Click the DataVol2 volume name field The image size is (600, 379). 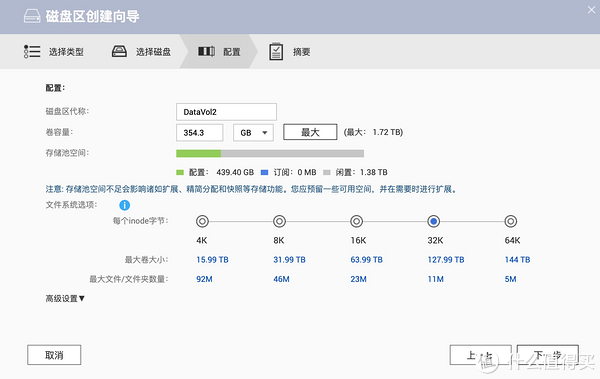click(226, 112)
